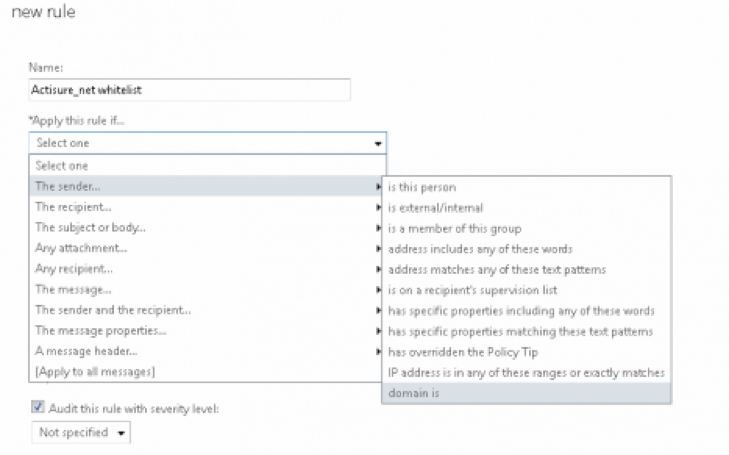729x455 pixels.
Task: Open the 'Apply this rule if' dropdown
Action: (207, 143)
